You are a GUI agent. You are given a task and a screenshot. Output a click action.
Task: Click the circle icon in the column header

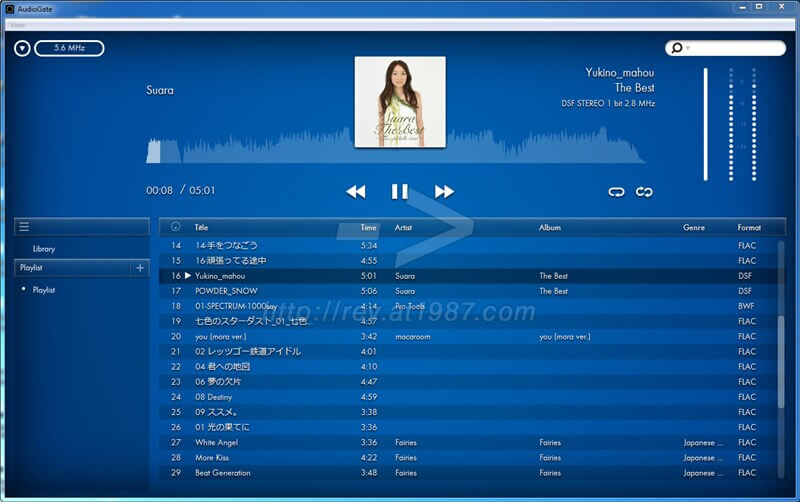coord(176,227)
